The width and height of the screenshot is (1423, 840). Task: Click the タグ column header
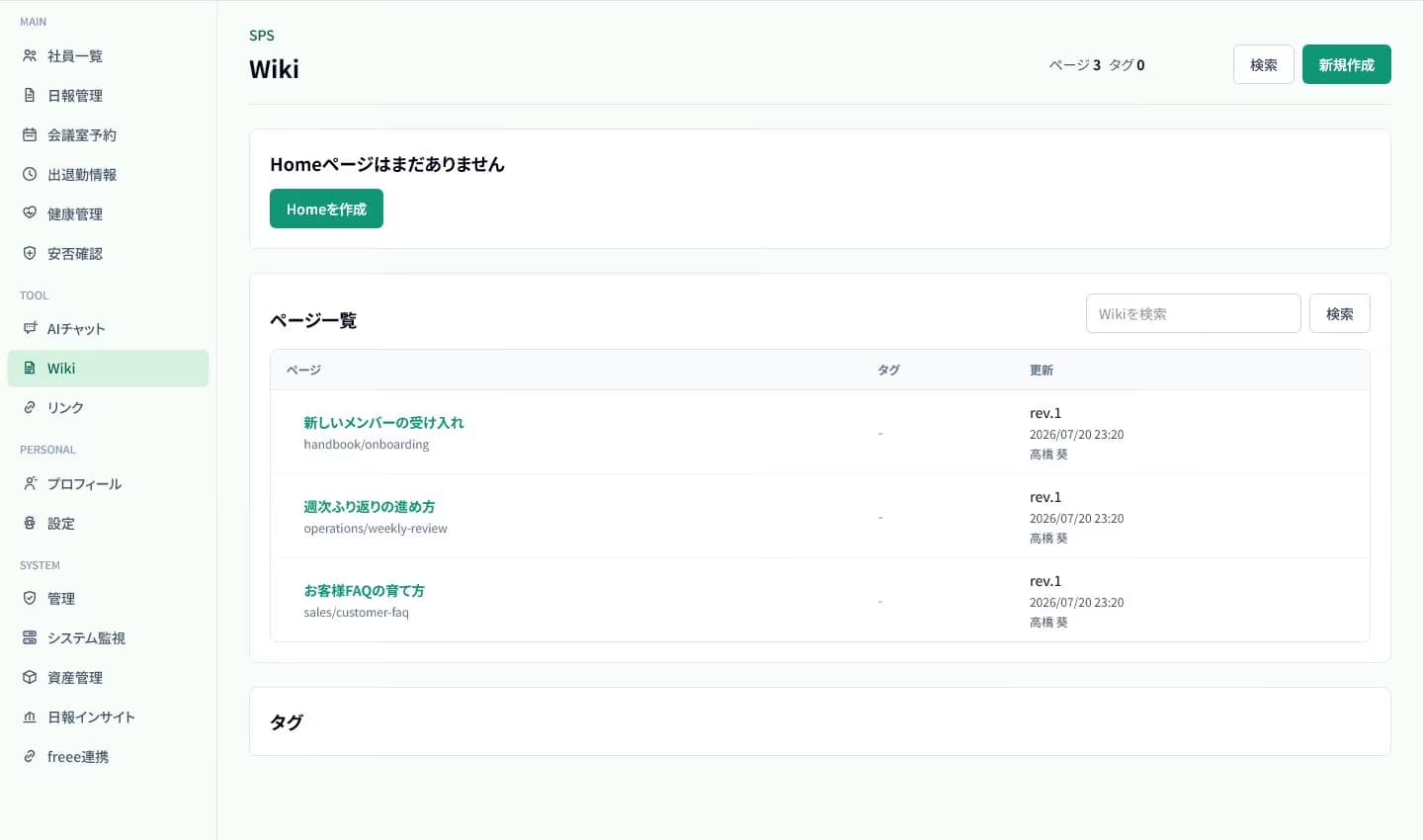tap(888, 370)
